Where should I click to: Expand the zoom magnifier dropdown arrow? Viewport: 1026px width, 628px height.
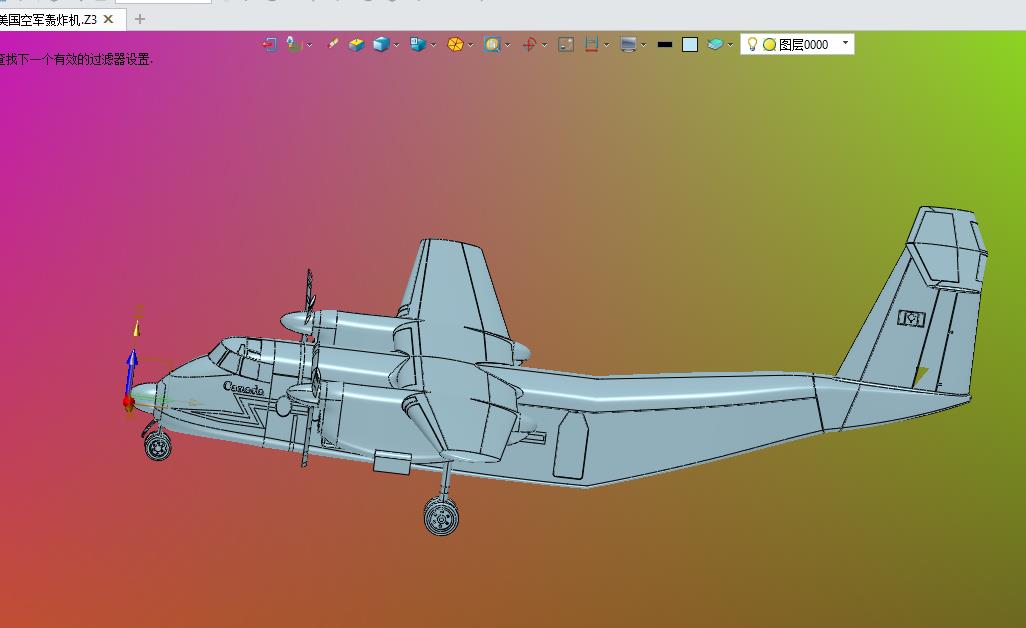tap(508, 45)
